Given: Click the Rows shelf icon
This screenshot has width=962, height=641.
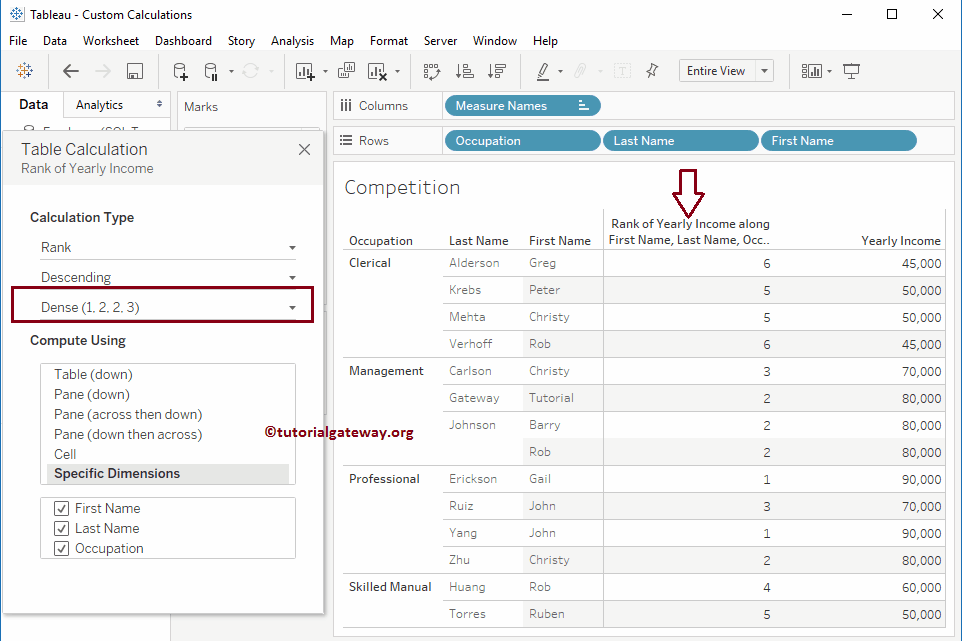Looking at the screenshot, I should [x=346, y=140].
